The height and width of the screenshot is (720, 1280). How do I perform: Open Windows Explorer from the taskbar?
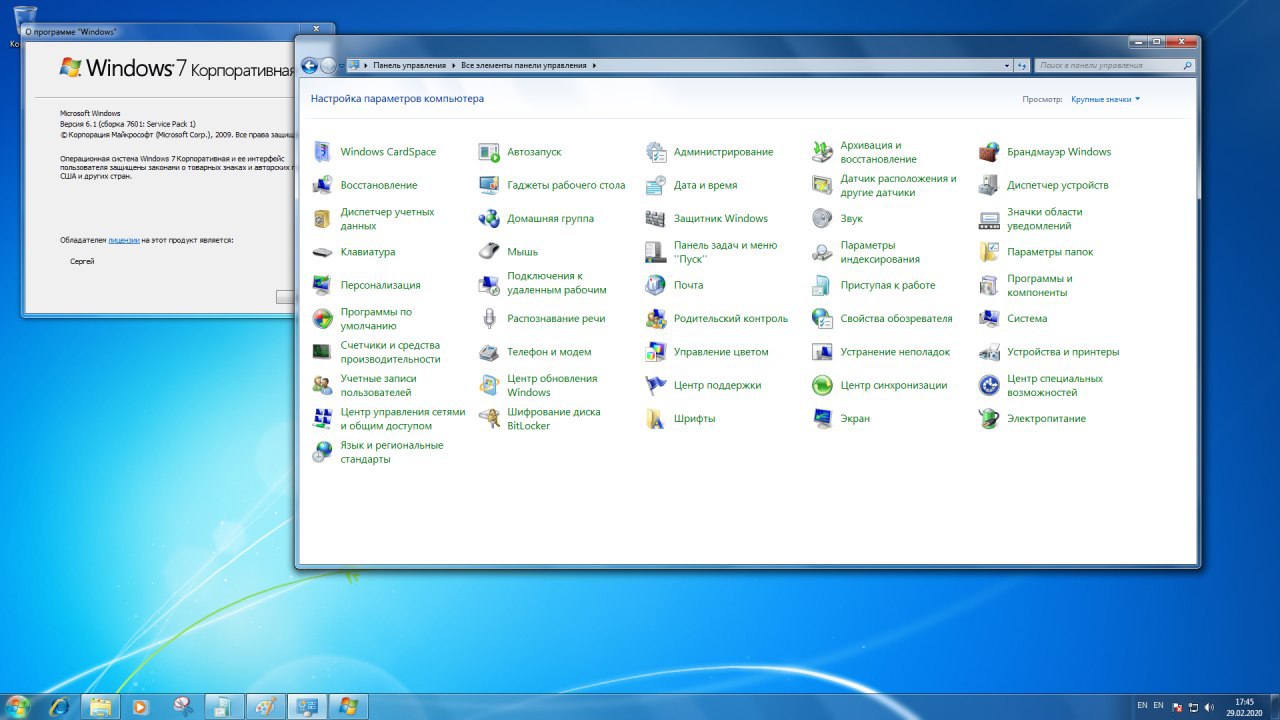click(101, 706)
